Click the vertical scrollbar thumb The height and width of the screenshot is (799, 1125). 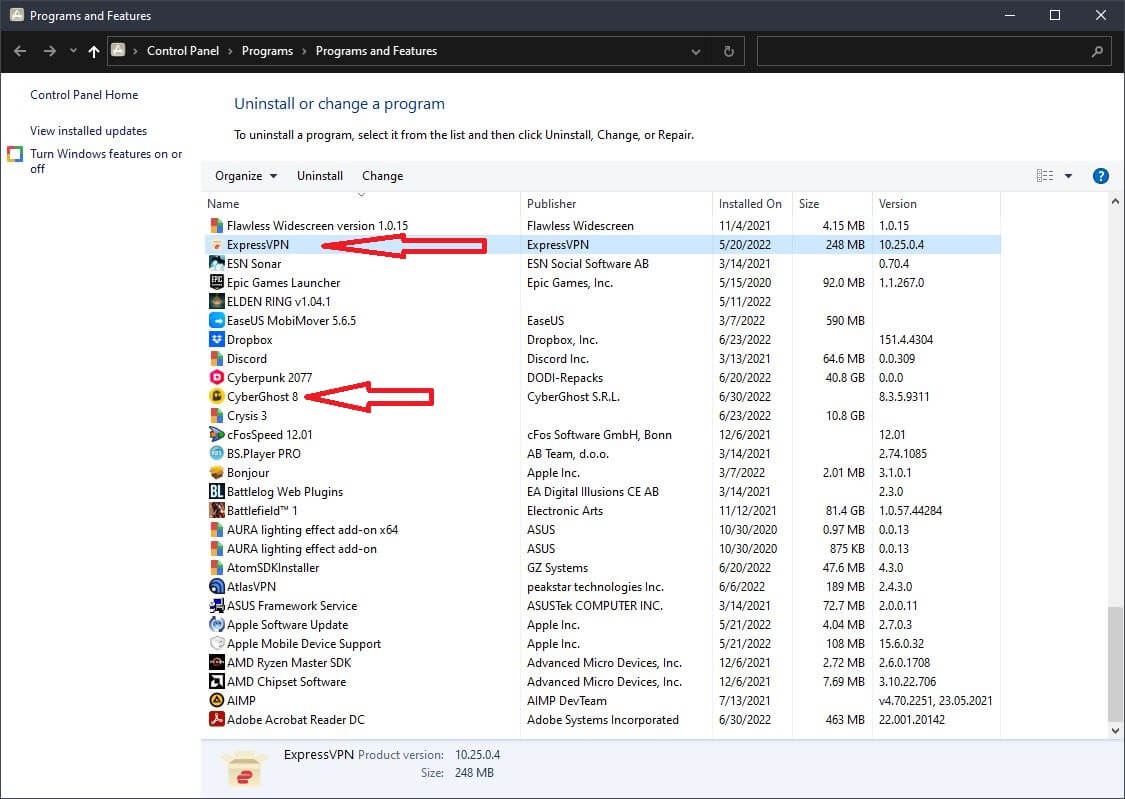click(1114, 663)
